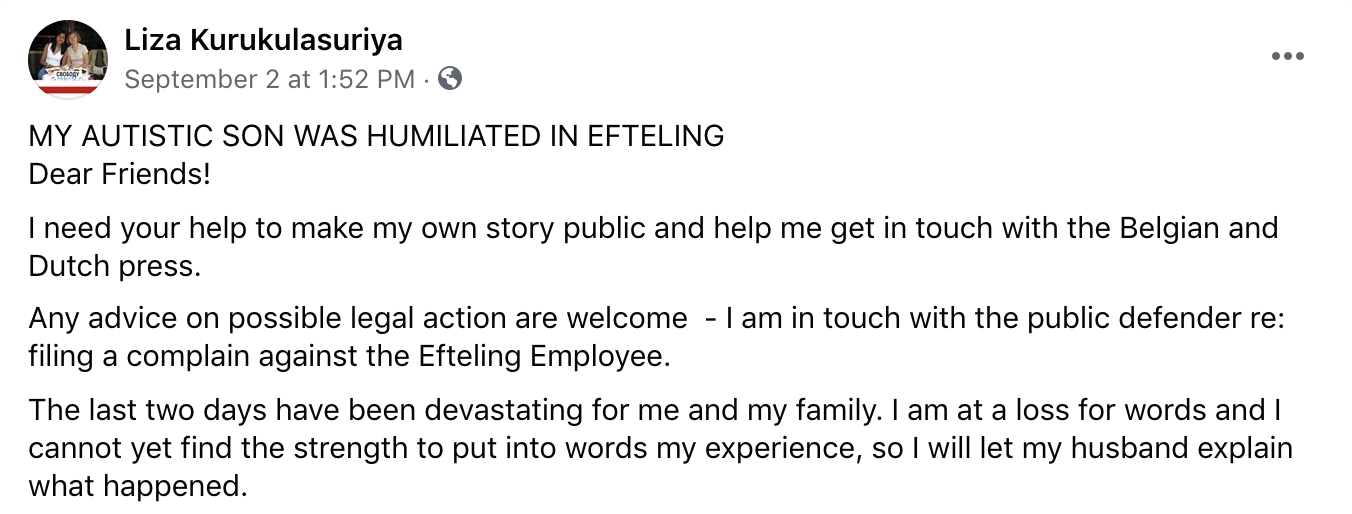1352x514 pixels.
Task: Click the Public globe privacy icon
Action: [450, 78]
